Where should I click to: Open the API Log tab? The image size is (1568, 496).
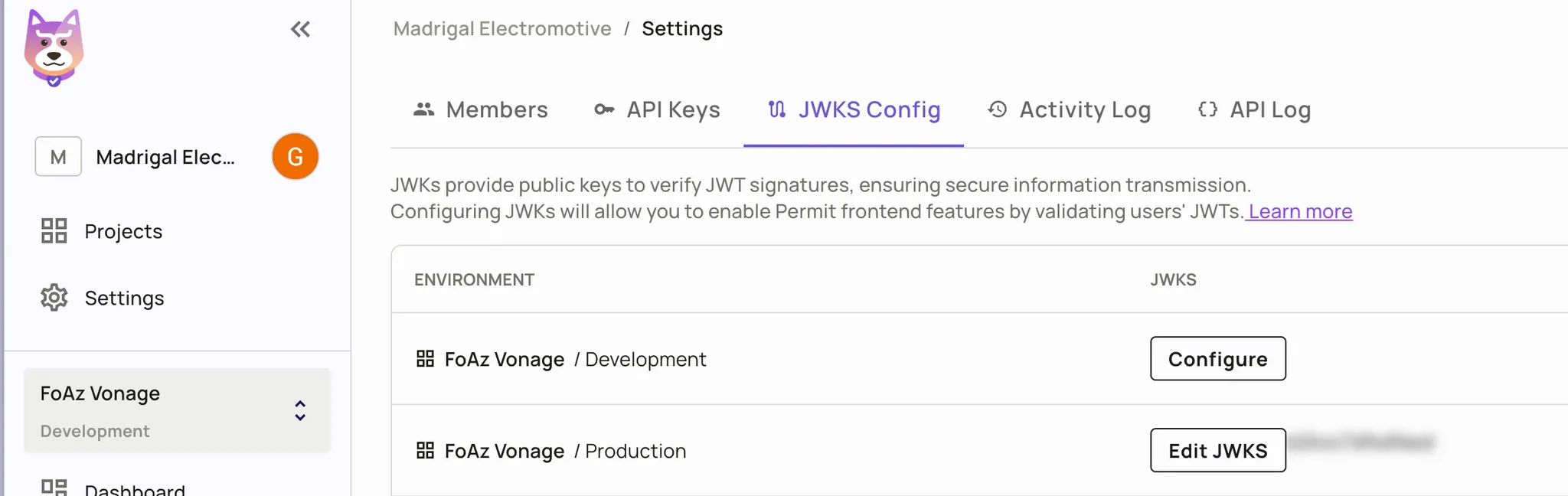pos(1269,109)
